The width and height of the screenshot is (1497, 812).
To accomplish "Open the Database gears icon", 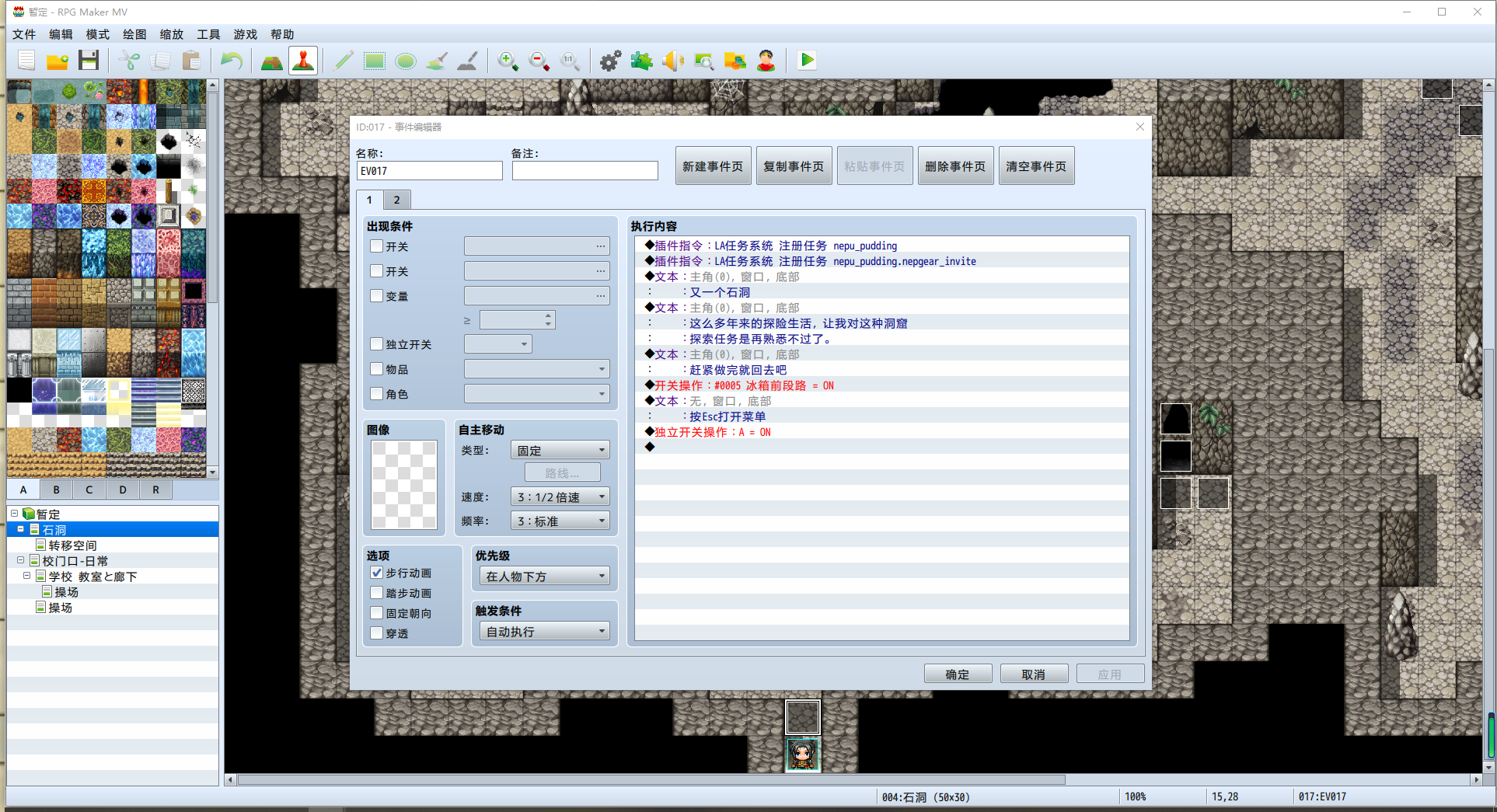I will coord(611,61).
